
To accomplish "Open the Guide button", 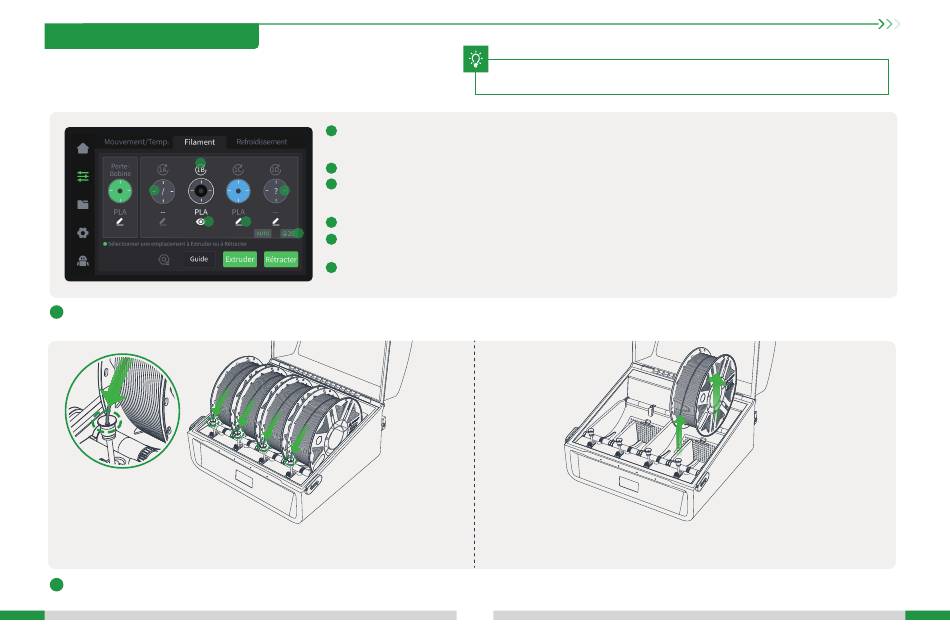I will click(199, 259).
